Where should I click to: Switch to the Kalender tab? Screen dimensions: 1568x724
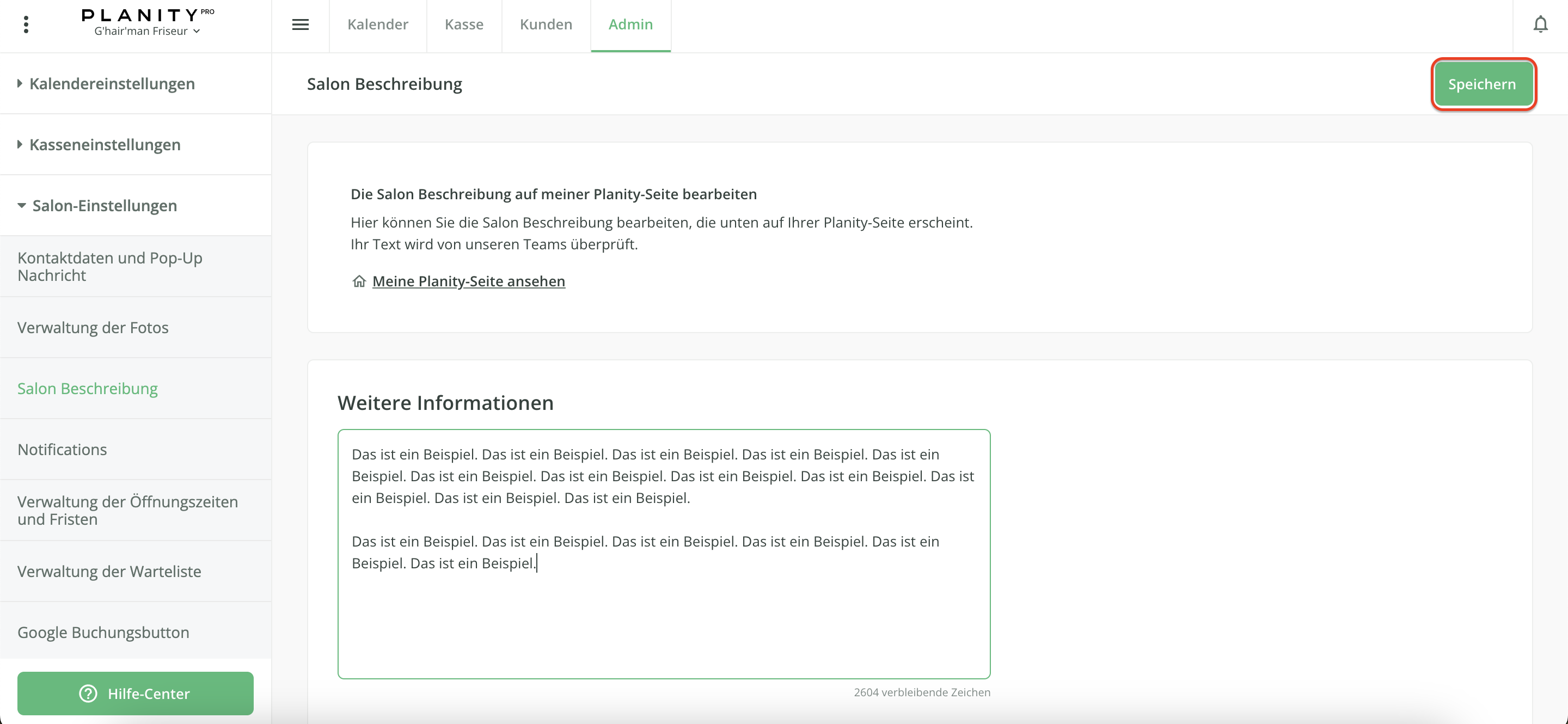point(377,24)
